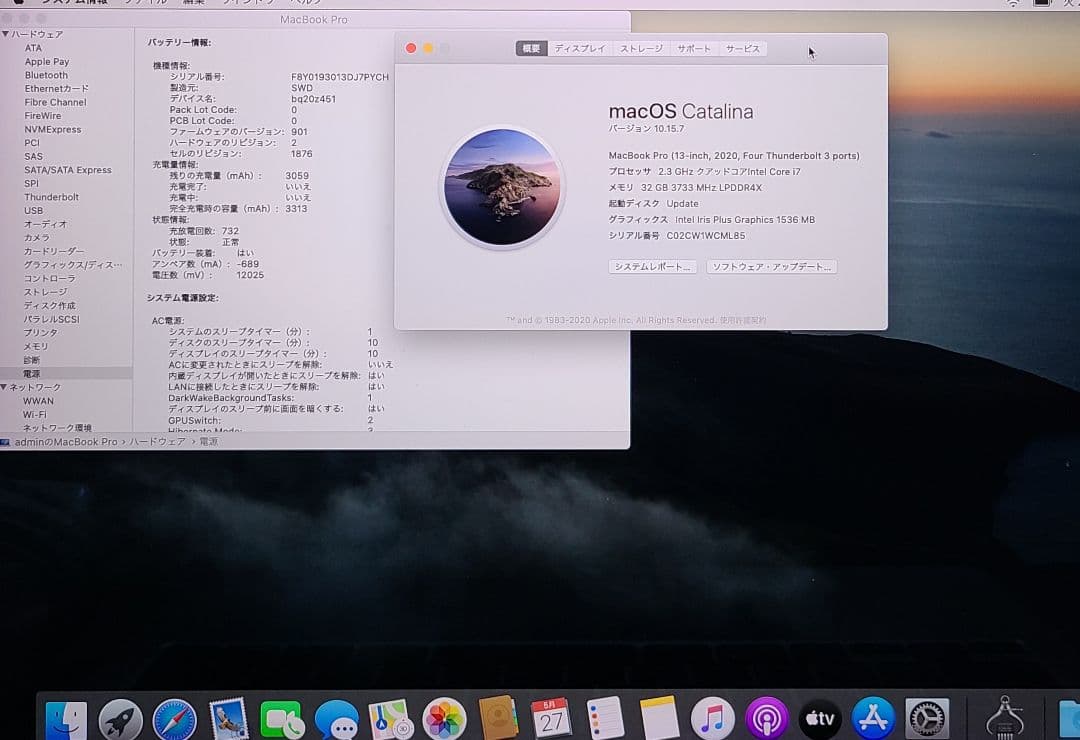Launch the Maps app
The image size is (1080, 740).
pyautogui.click(x=387, y=717)
